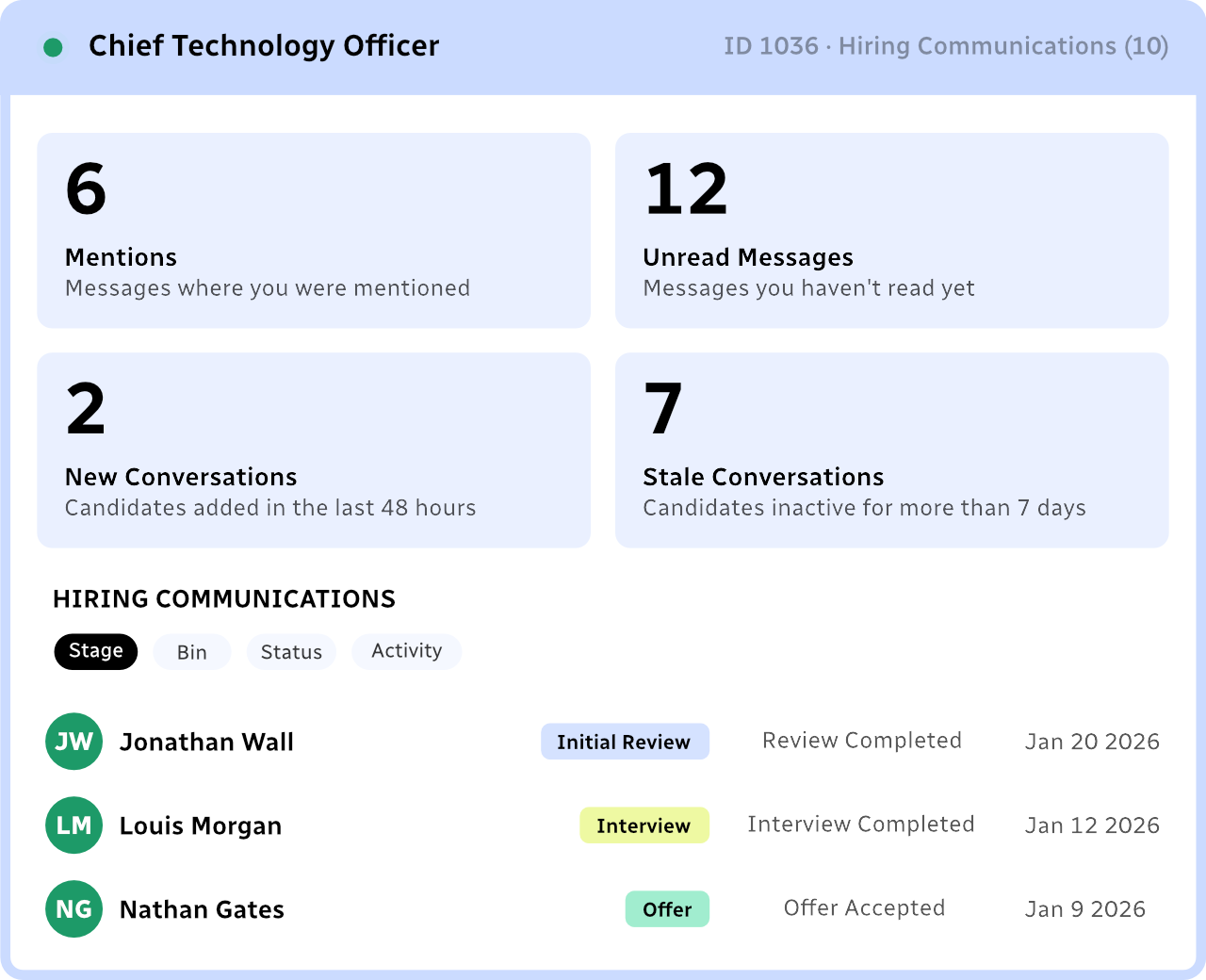Open Jonathan Wall's conversation
Screen dimensions: 1206x980
(603, 742)
